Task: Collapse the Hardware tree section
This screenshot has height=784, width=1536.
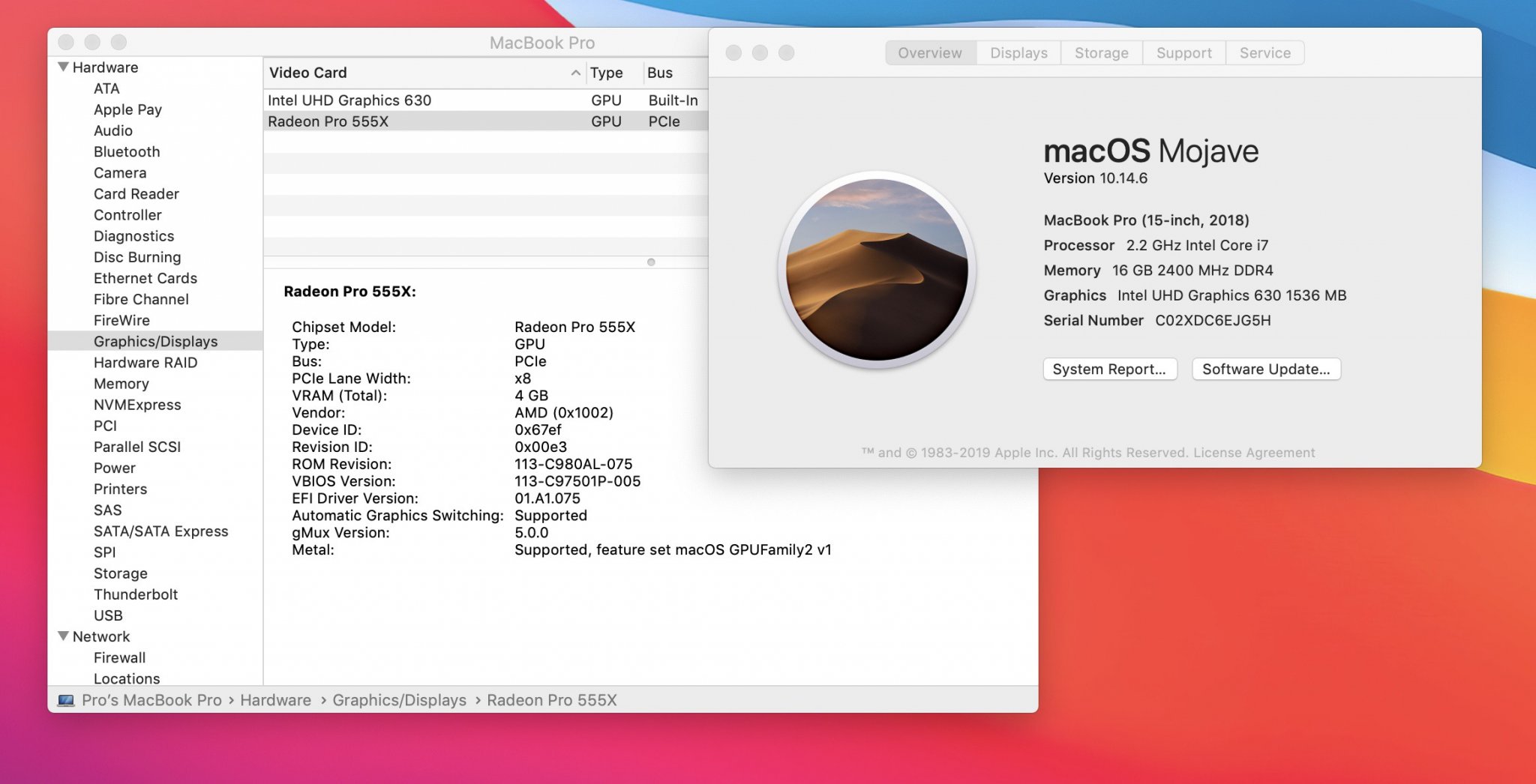Action: coord(64,67)
